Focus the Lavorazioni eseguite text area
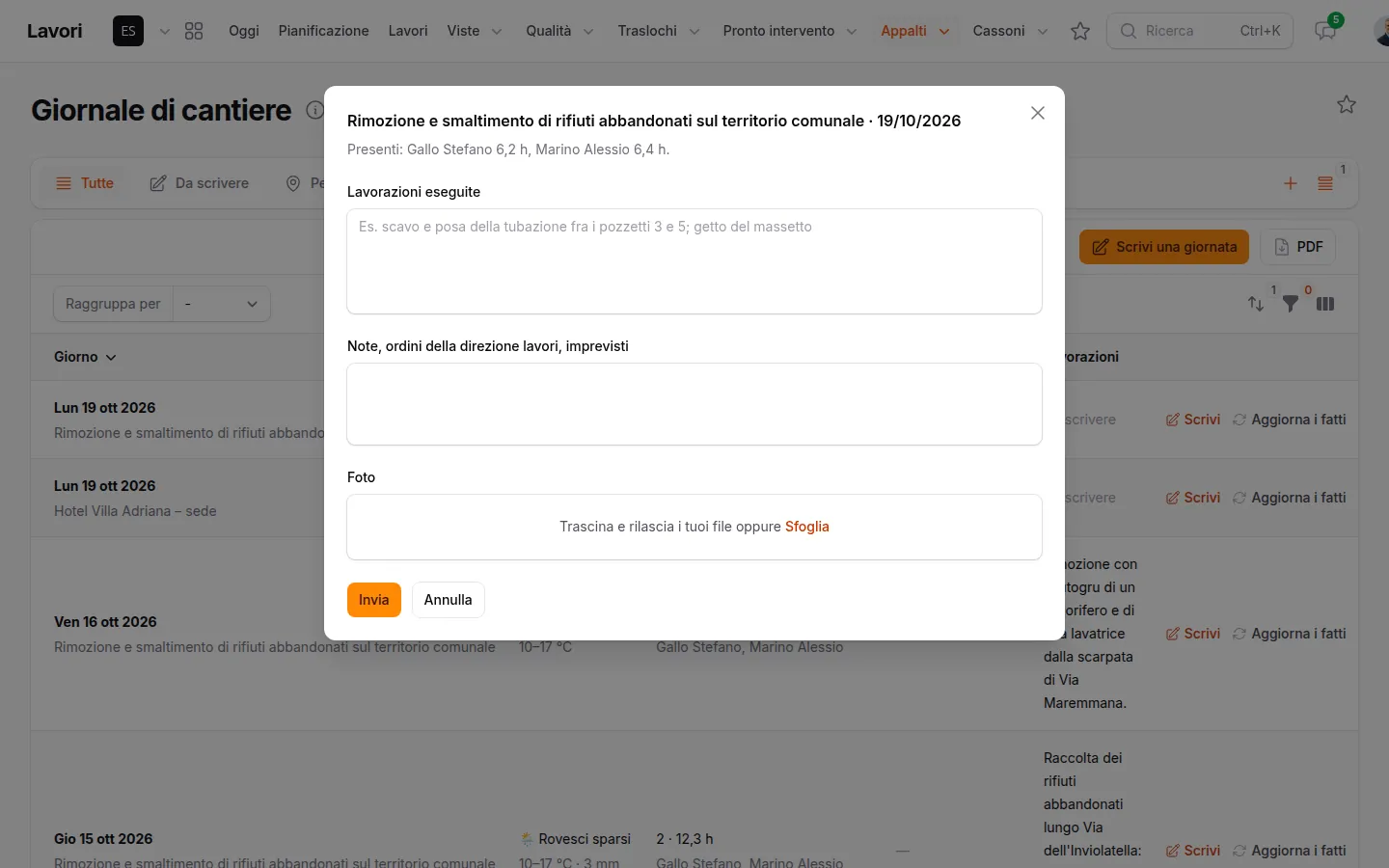Image resolution: width=1389 pixels, height=868 pixels. (694, 261)
